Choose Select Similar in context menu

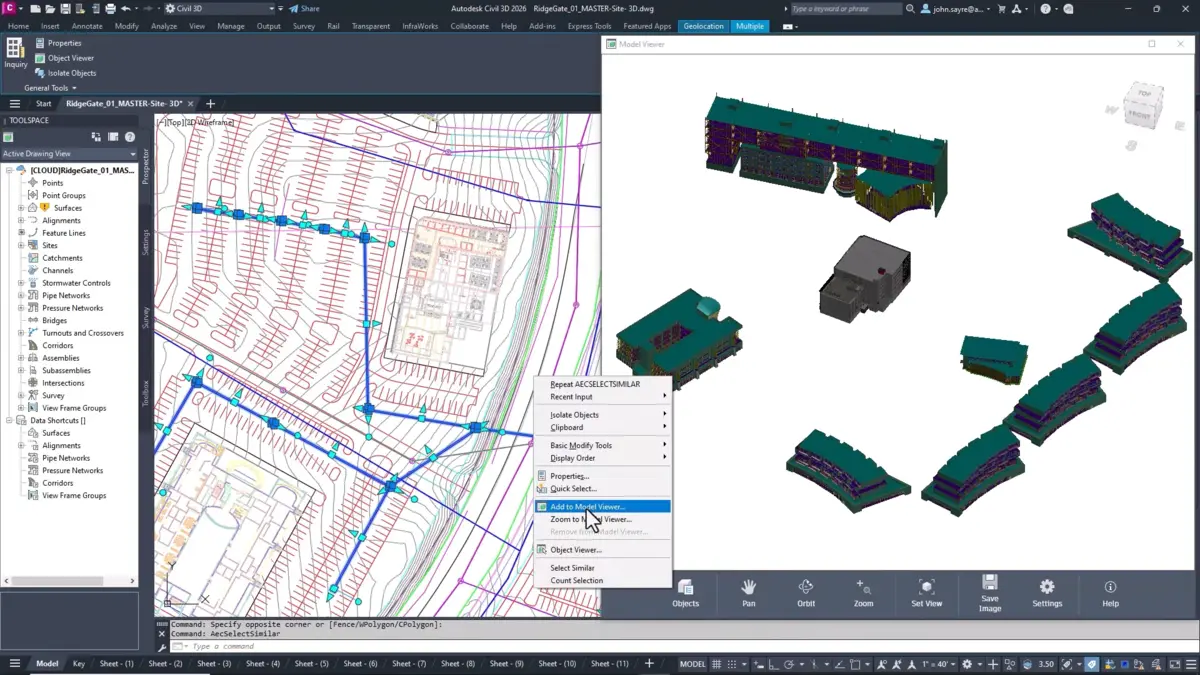(x=603, y=568)
